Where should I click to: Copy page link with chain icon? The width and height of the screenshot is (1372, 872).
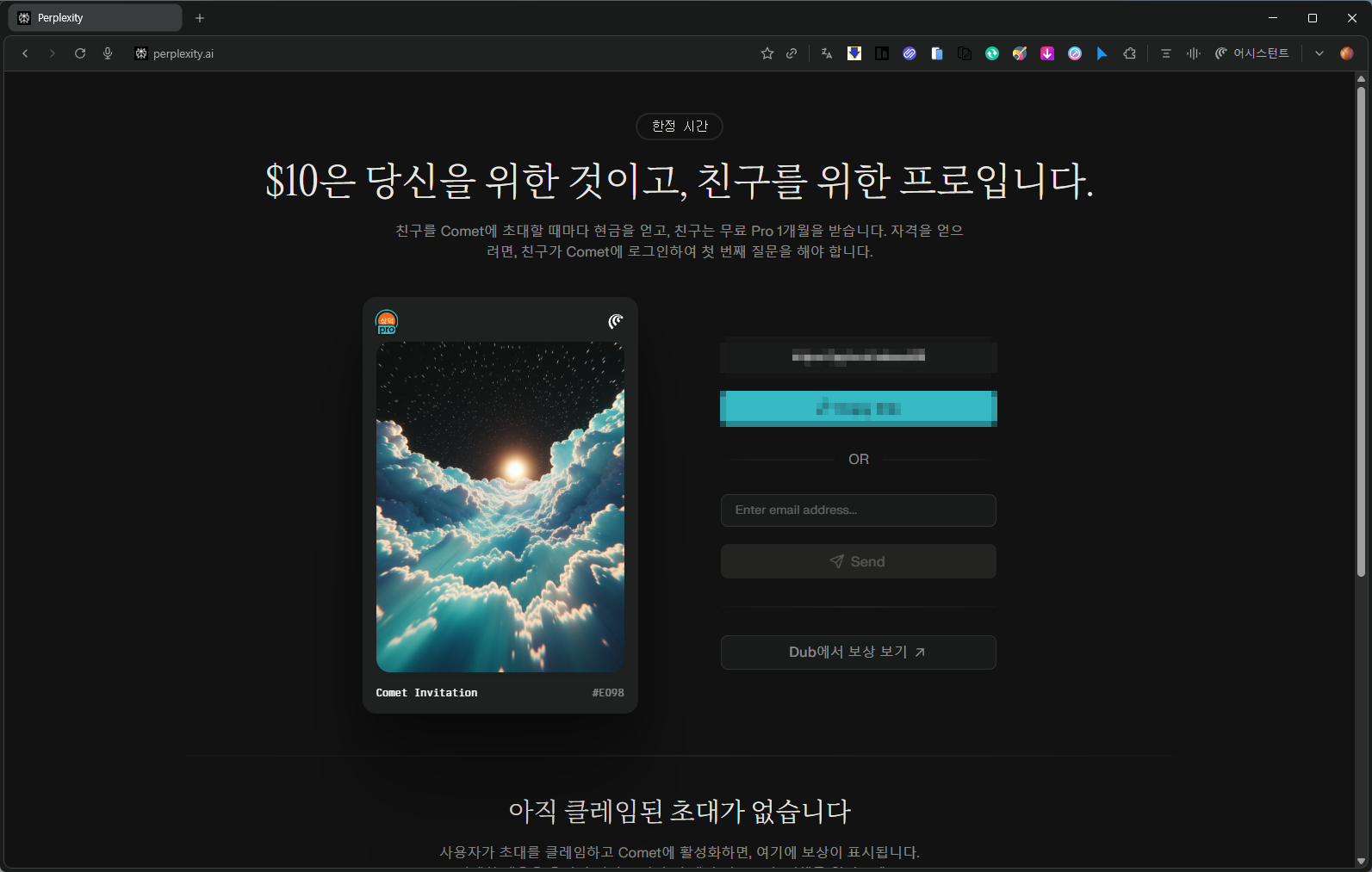(792, 53)
